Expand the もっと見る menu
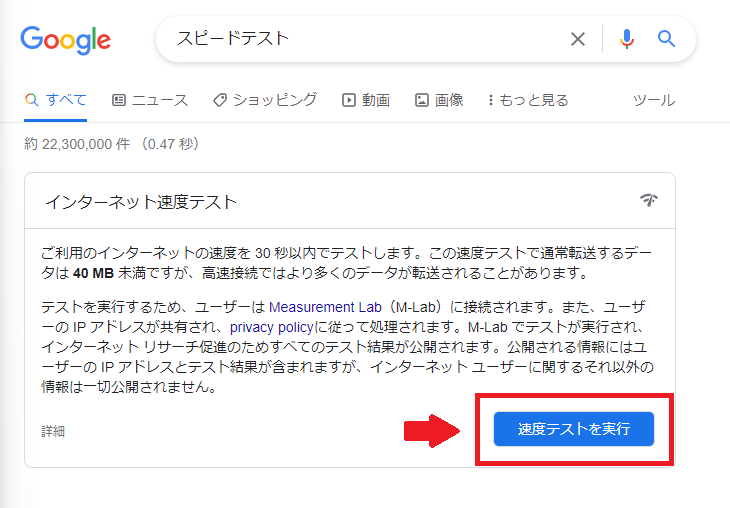 point(528,100)
